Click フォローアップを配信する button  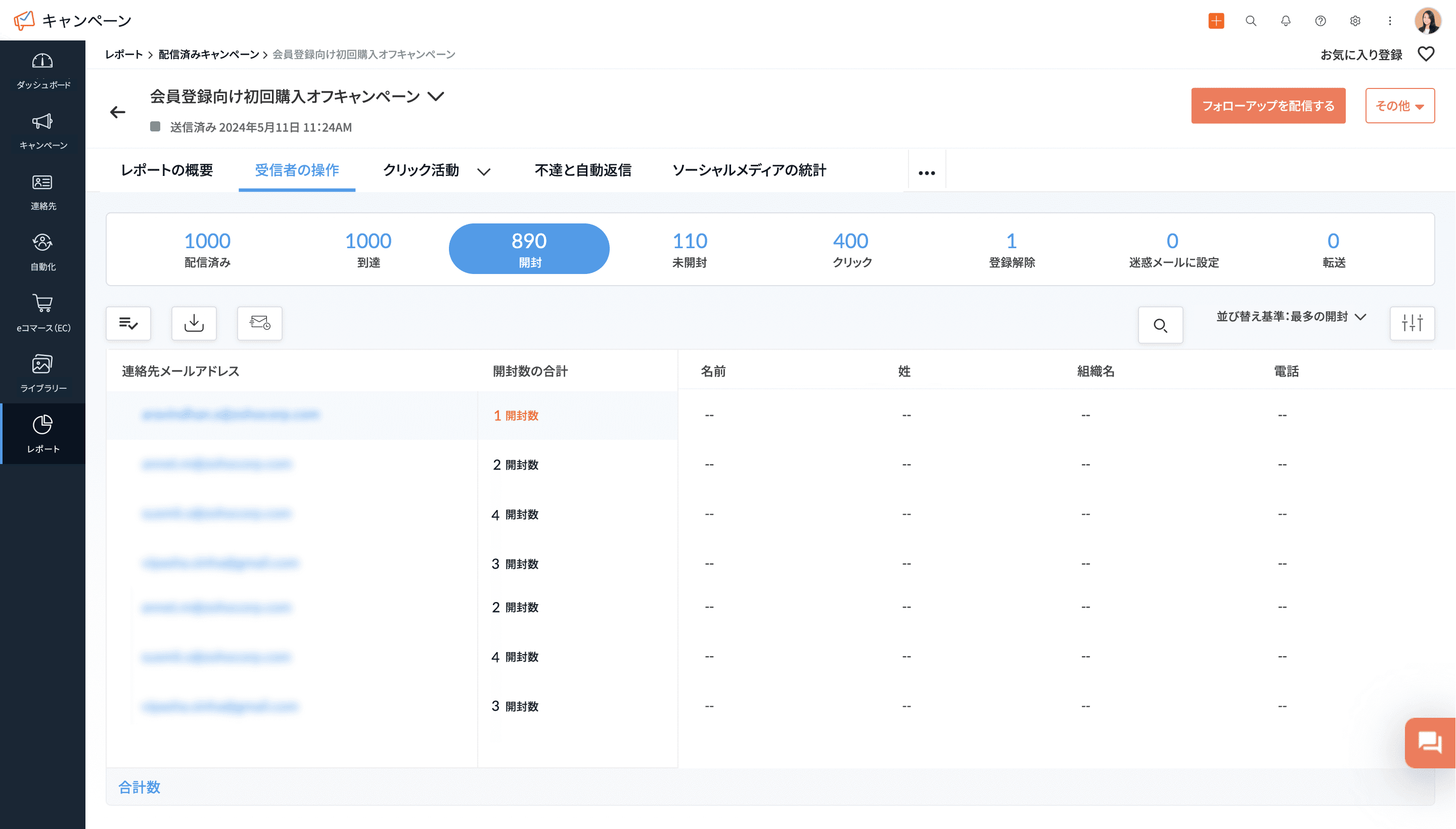(x=1268, y=106)
